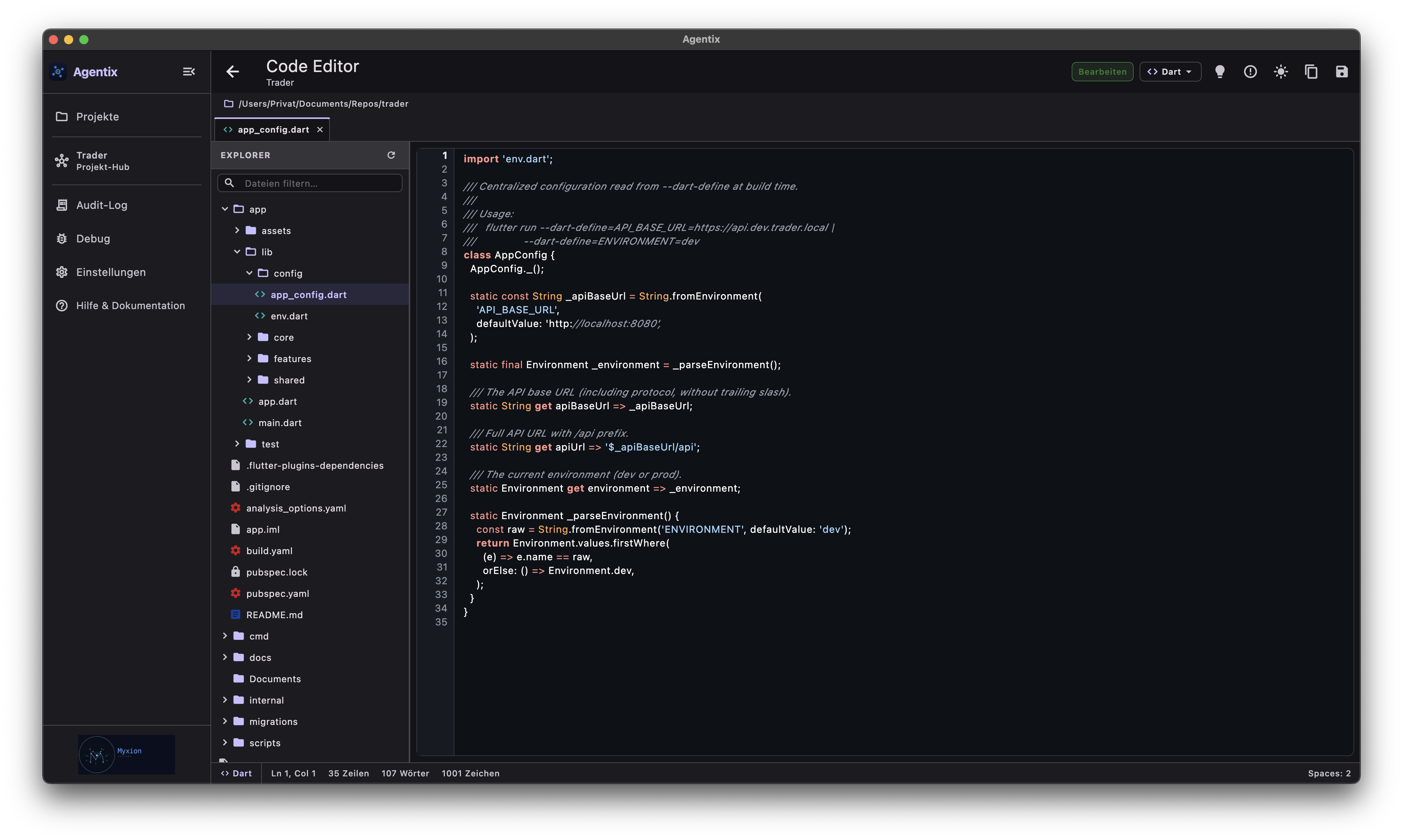Collapse the config folder
The image size is (1403, 840).
(249, 273)
